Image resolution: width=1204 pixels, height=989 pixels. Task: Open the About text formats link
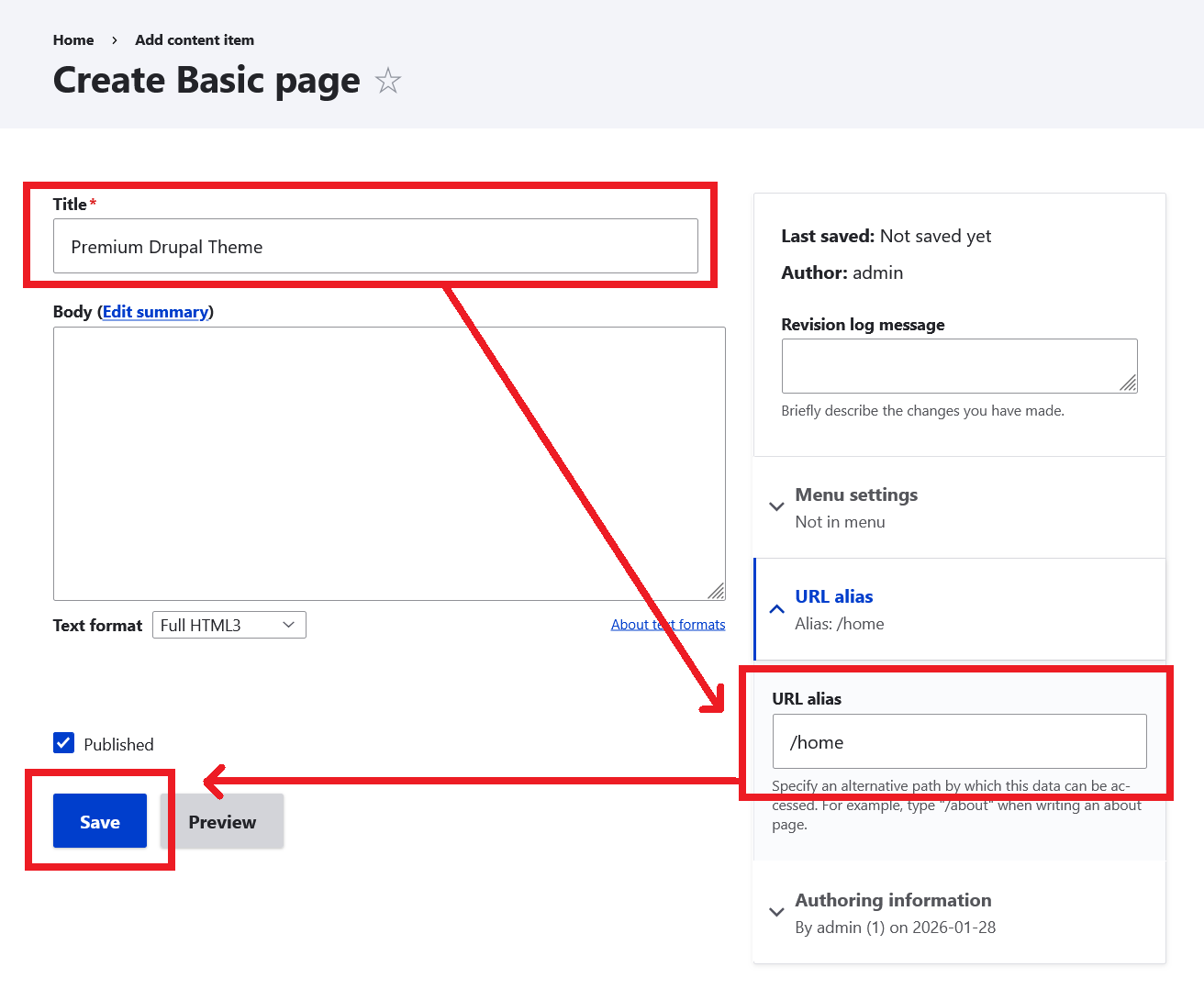click(x=668, y=624)
